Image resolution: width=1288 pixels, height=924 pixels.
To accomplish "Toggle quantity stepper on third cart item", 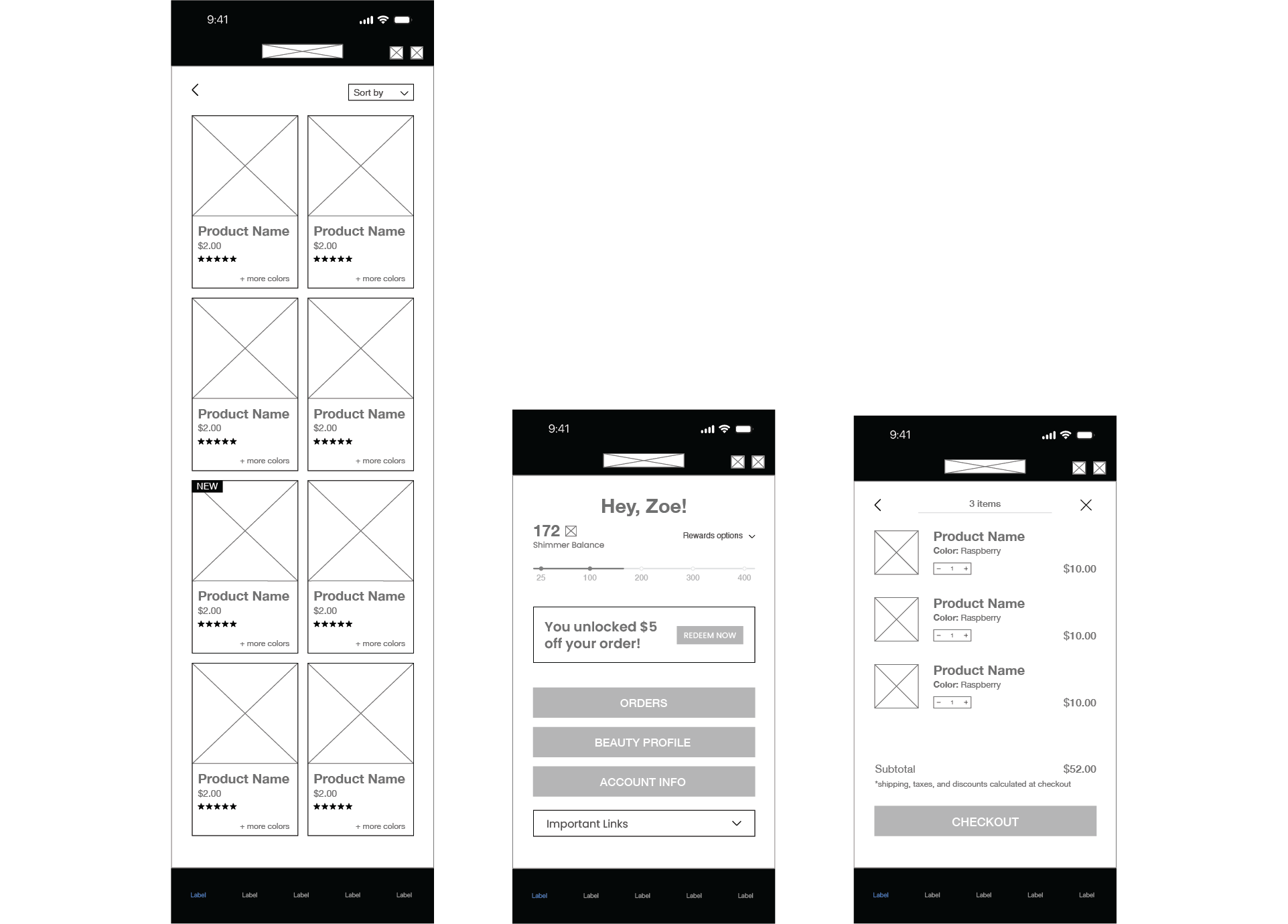I will click(x=951, y=702).
